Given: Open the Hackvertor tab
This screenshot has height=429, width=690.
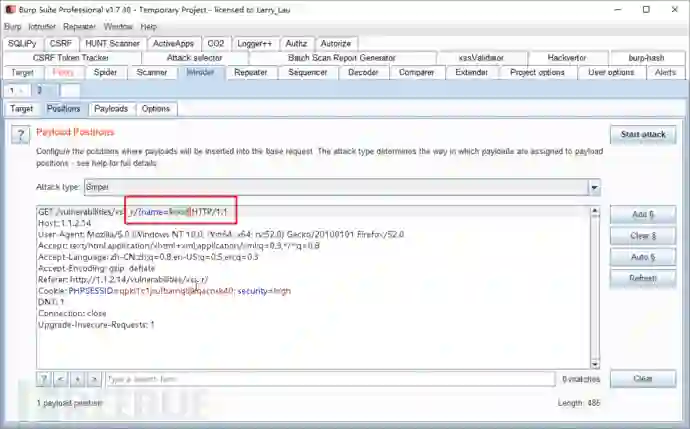Looking at the screenshot, I should click(567, 58).
